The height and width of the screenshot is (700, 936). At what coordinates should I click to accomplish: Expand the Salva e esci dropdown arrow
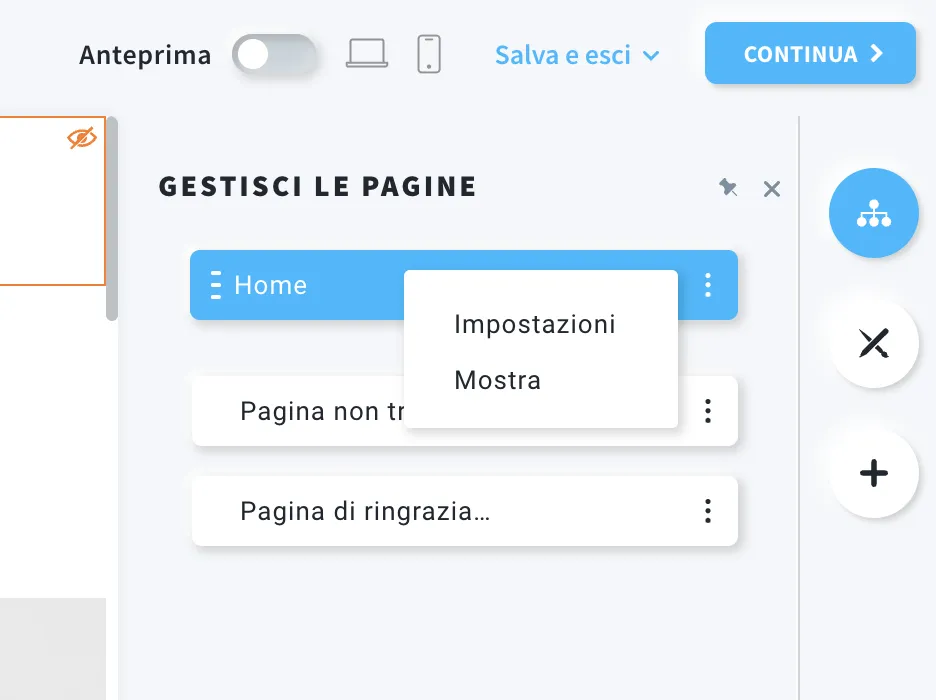[651, 56]
